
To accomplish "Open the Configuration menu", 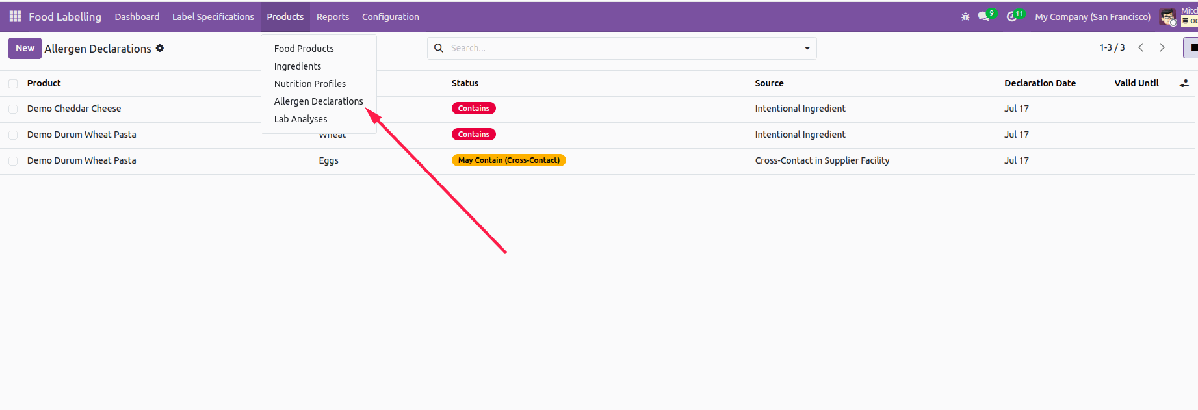I will 390,17.
